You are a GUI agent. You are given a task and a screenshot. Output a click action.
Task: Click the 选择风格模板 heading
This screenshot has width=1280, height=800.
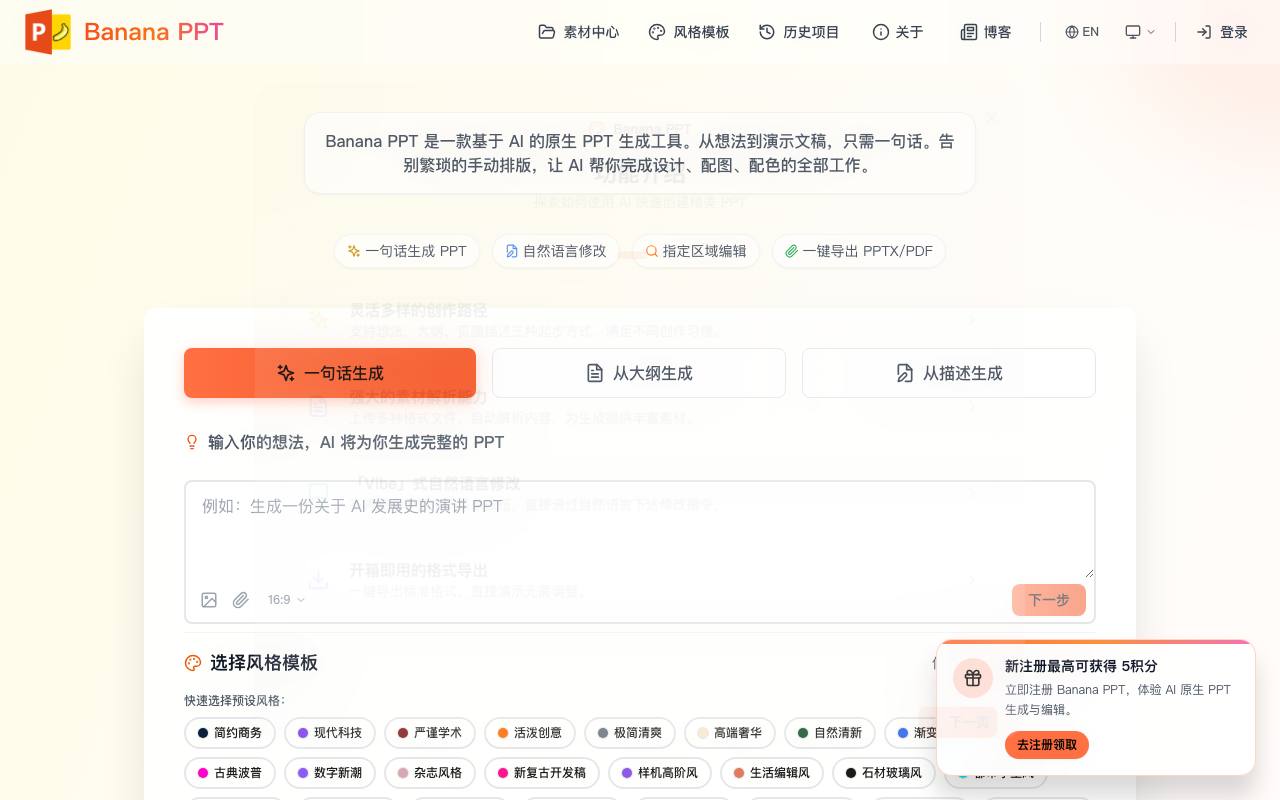(264, 663)
